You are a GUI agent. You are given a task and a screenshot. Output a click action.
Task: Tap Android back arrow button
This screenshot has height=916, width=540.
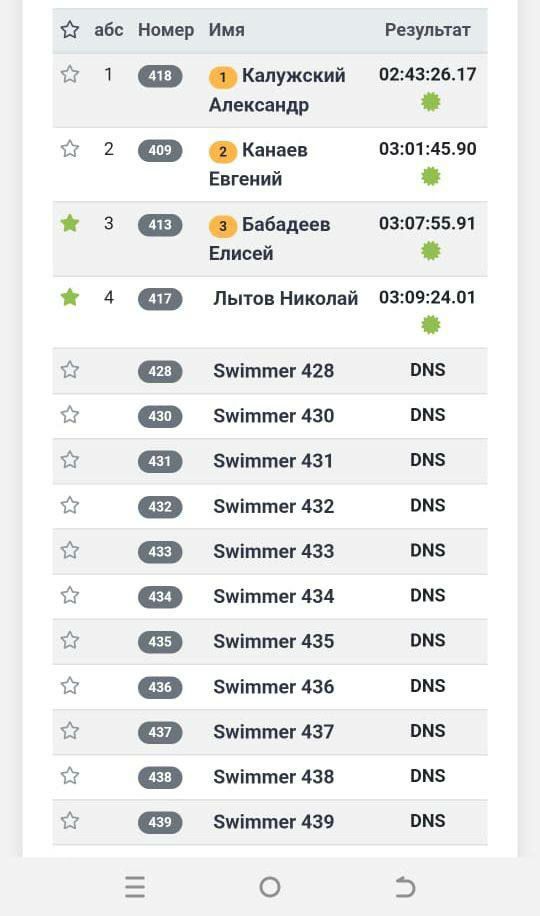(404, 887)
